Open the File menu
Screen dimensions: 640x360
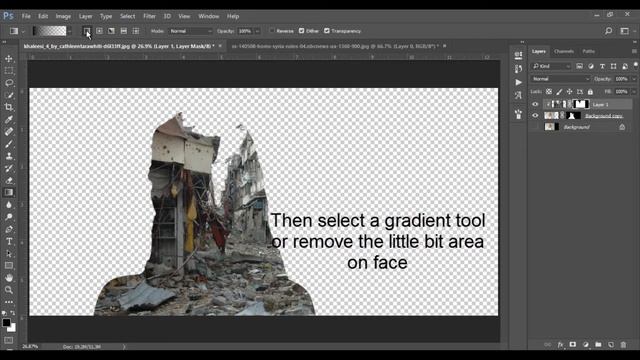26,16
